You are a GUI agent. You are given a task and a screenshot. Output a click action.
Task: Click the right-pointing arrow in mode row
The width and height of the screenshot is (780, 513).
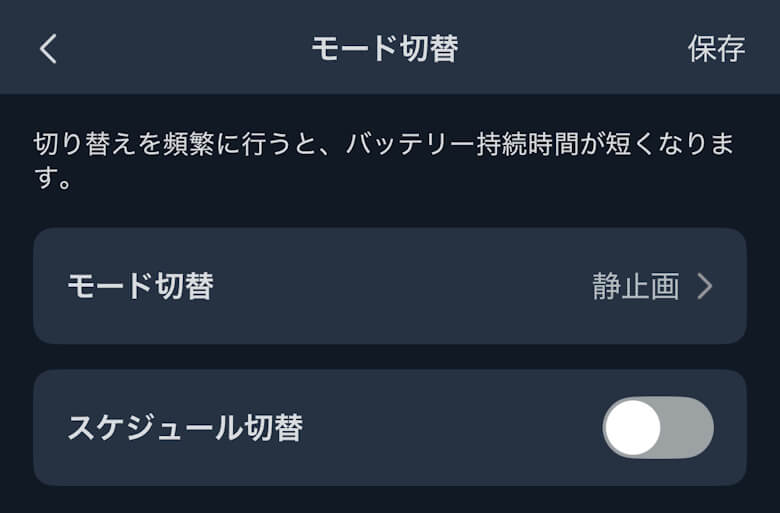[x=705, y=287]
